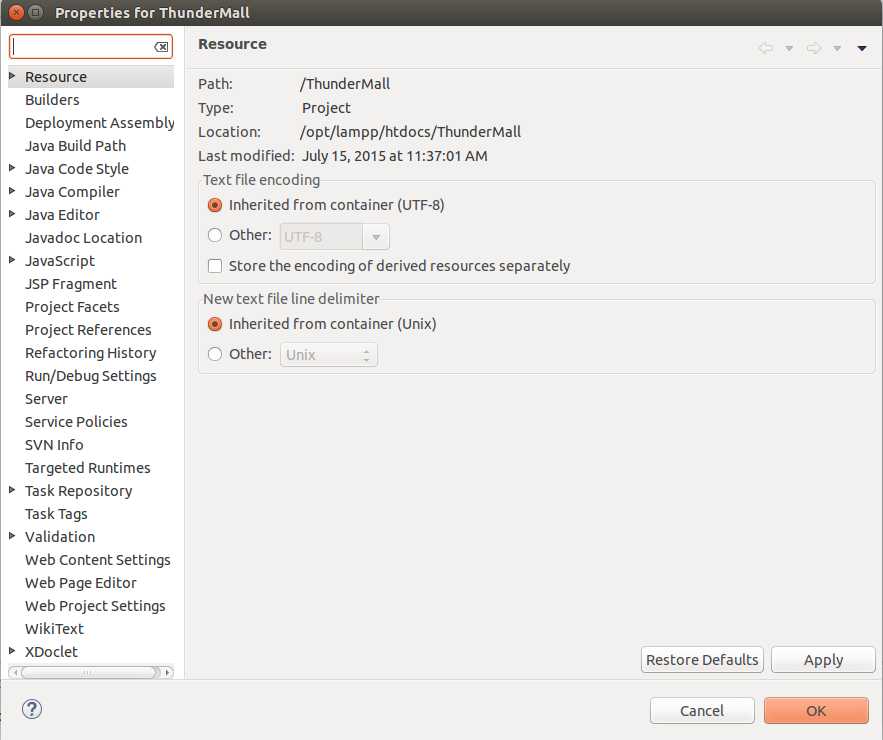
Task: Expand the Task Repository node
Action: (x=12, y=490)
